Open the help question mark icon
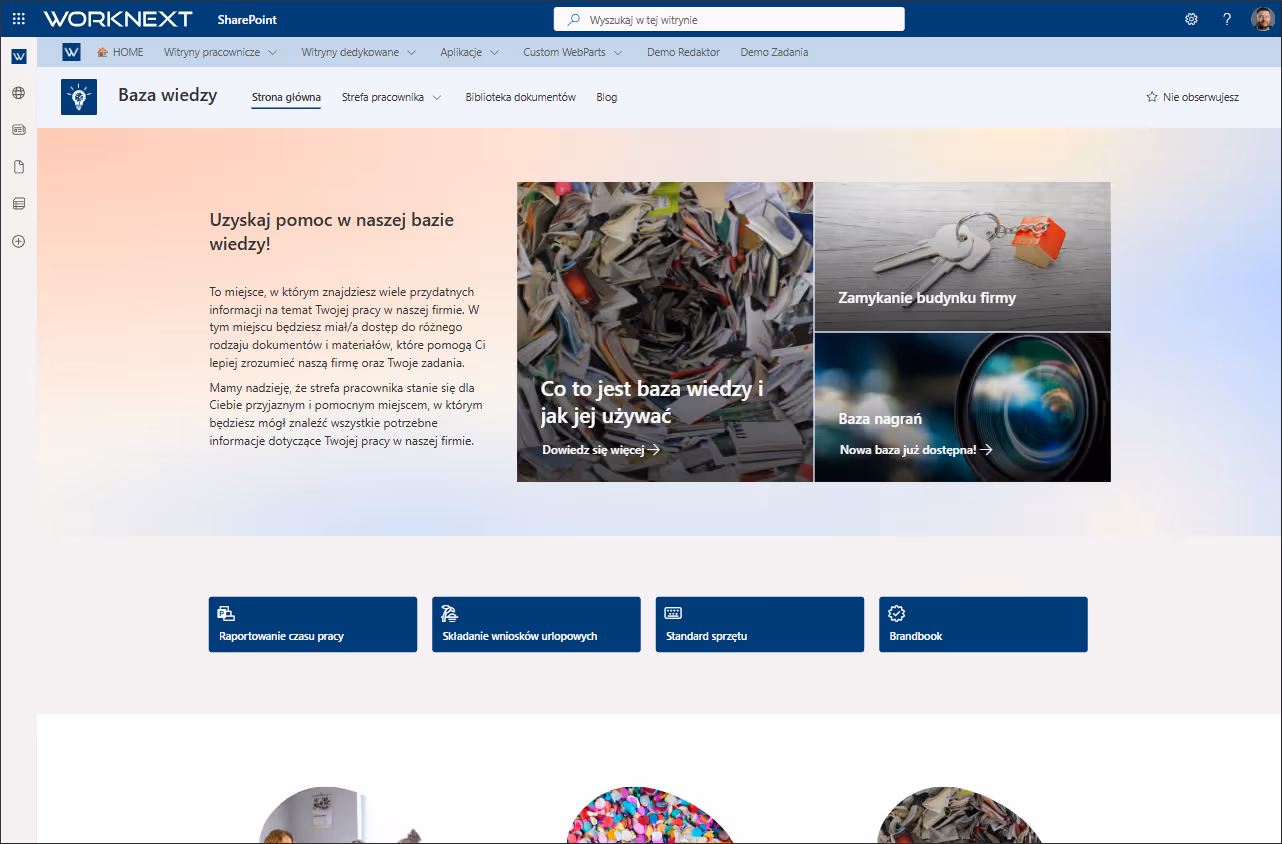The height and width of the screenshot is (844, 1282). pos(1227,19)
